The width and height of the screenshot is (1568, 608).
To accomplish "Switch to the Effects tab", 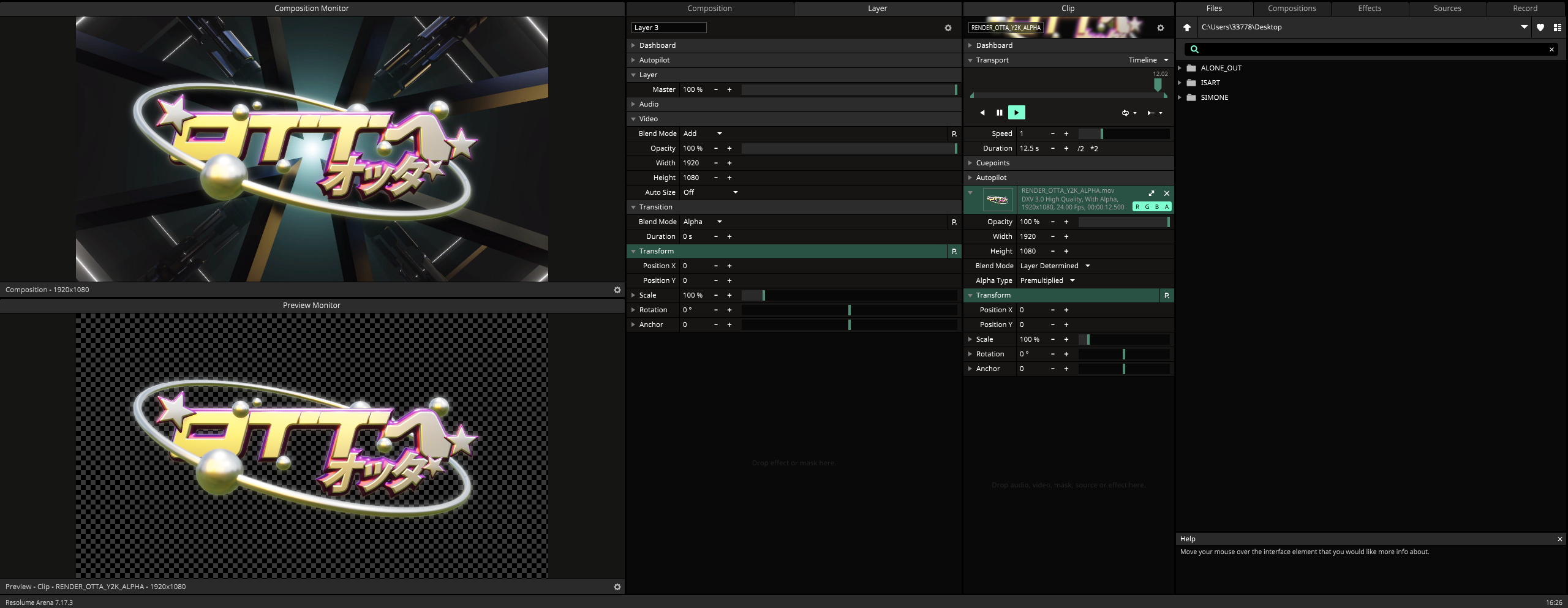I will (x=1370, y=9).
